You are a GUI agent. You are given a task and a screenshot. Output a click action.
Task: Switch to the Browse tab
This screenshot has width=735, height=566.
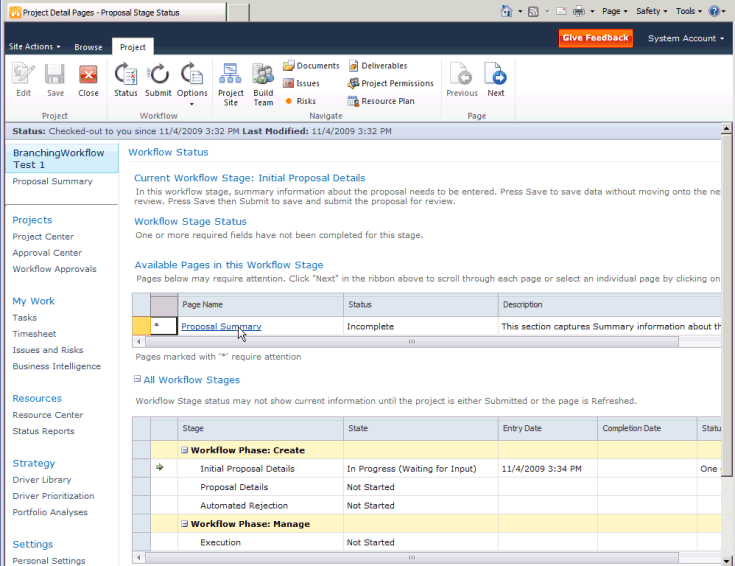coord(88,47)
